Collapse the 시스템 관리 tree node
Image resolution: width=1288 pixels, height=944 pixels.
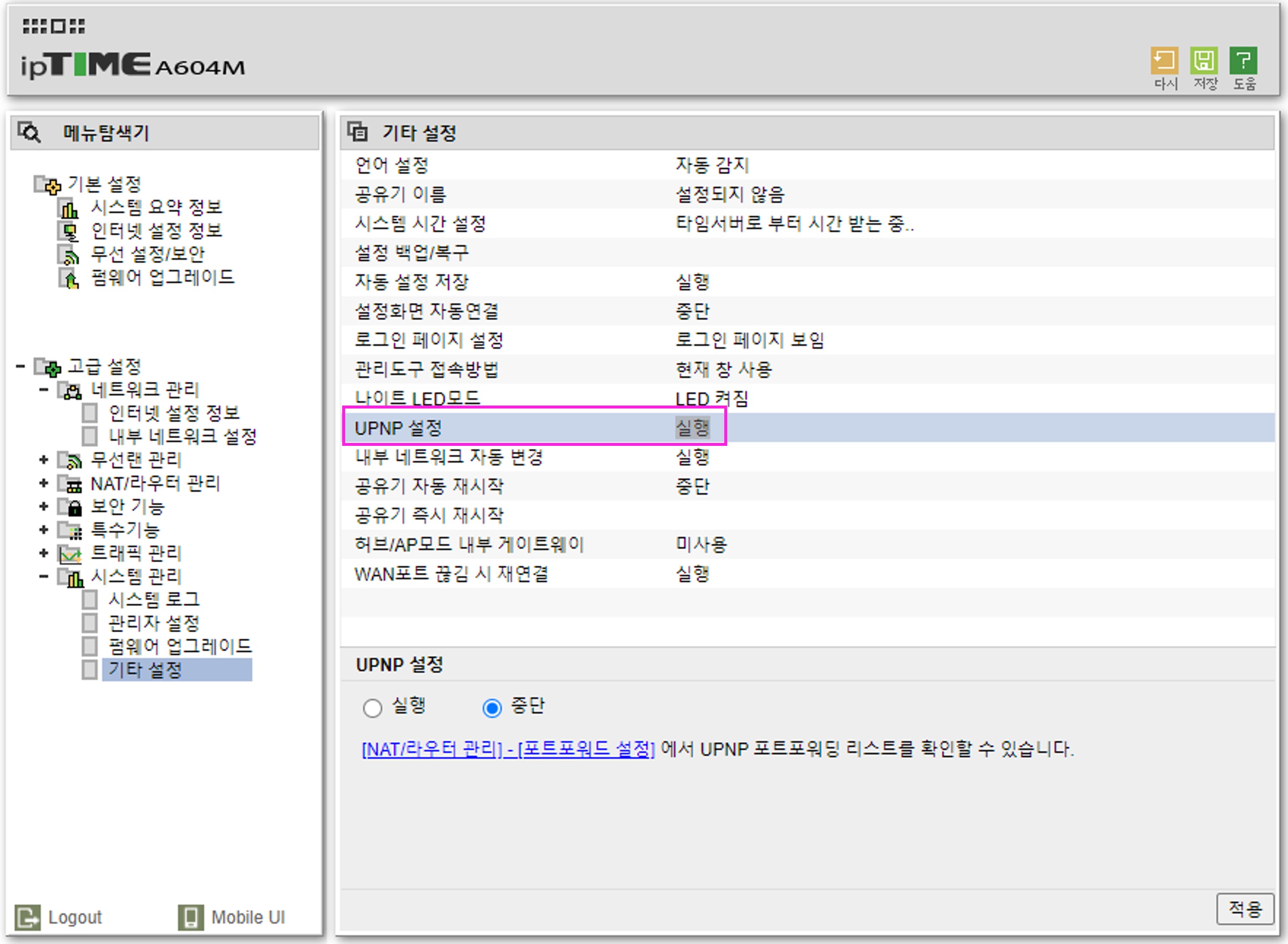[x=43, y=576]
